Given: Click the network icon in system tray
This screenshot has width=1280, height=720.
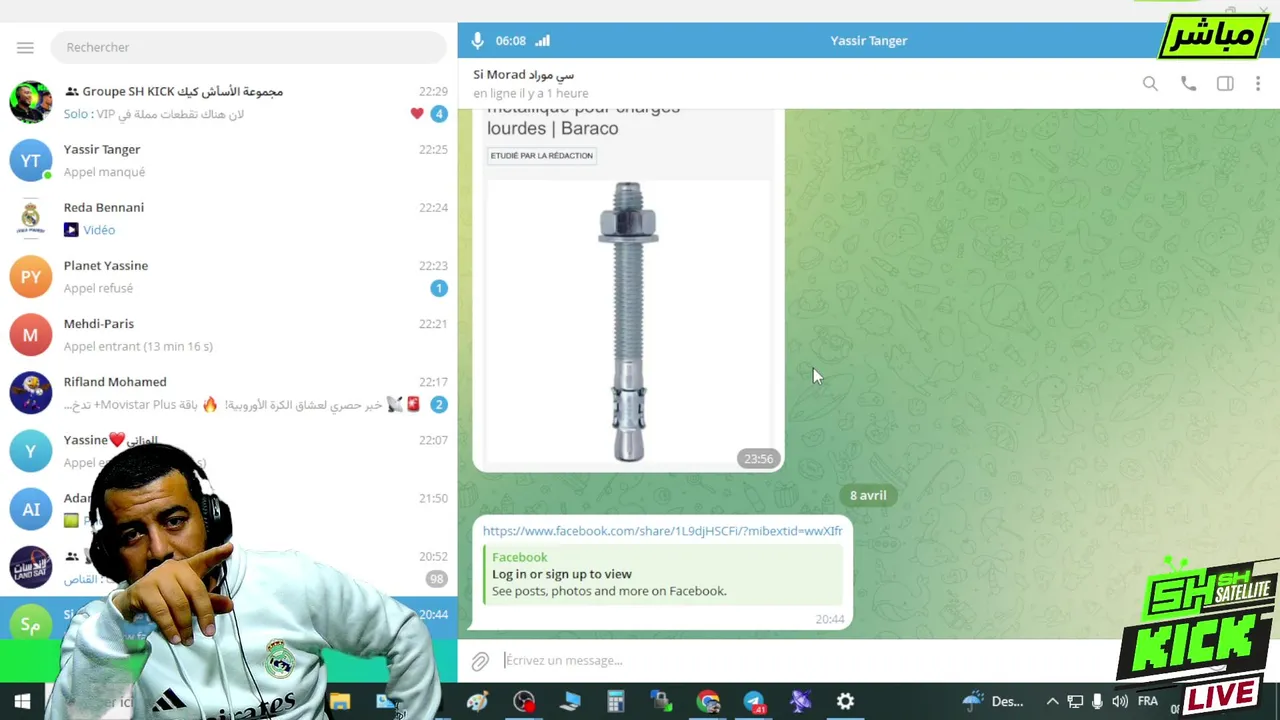Looking at the screenshot, I should 1075,702.
